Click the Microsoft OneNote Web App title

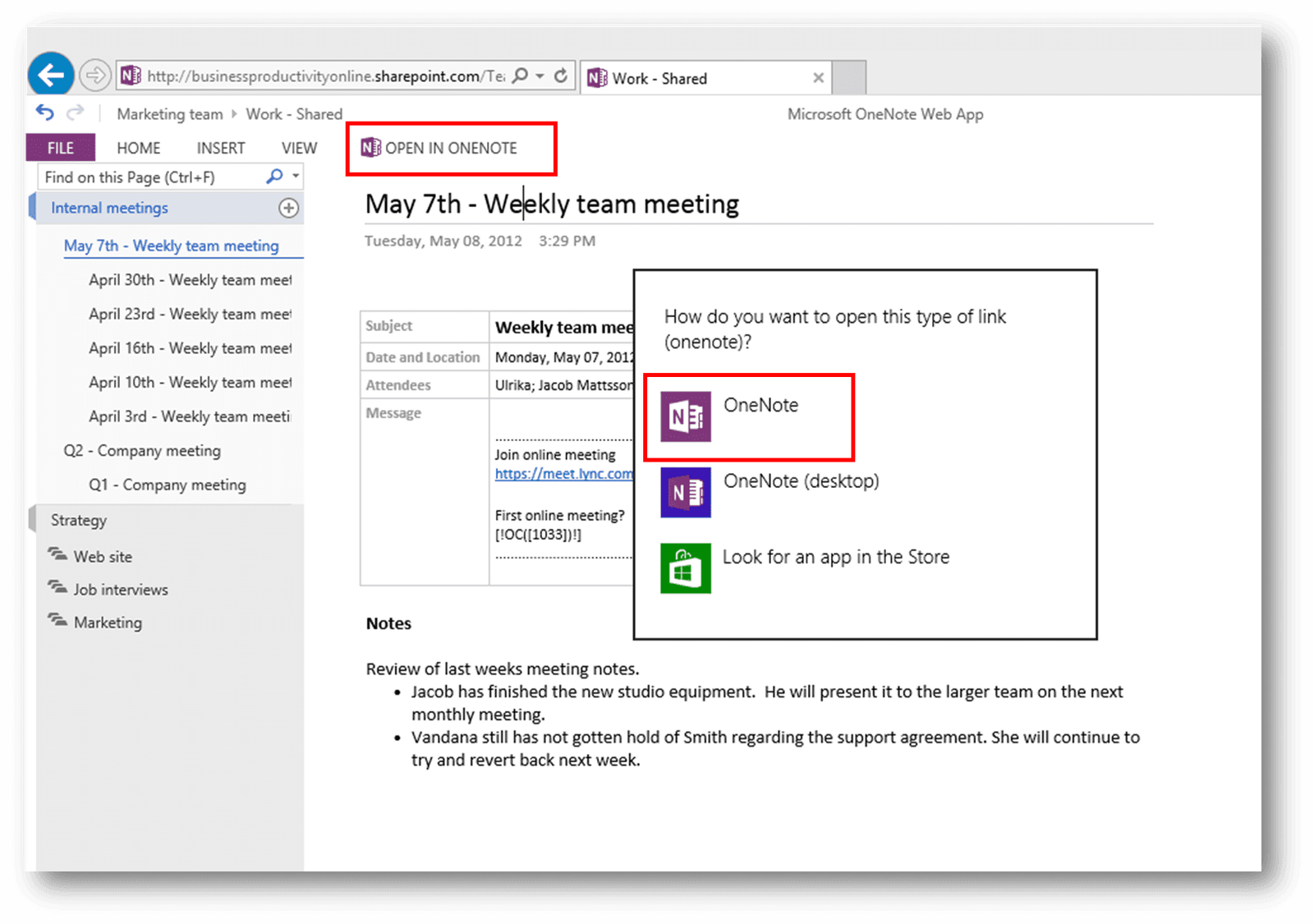click(885, 114)
